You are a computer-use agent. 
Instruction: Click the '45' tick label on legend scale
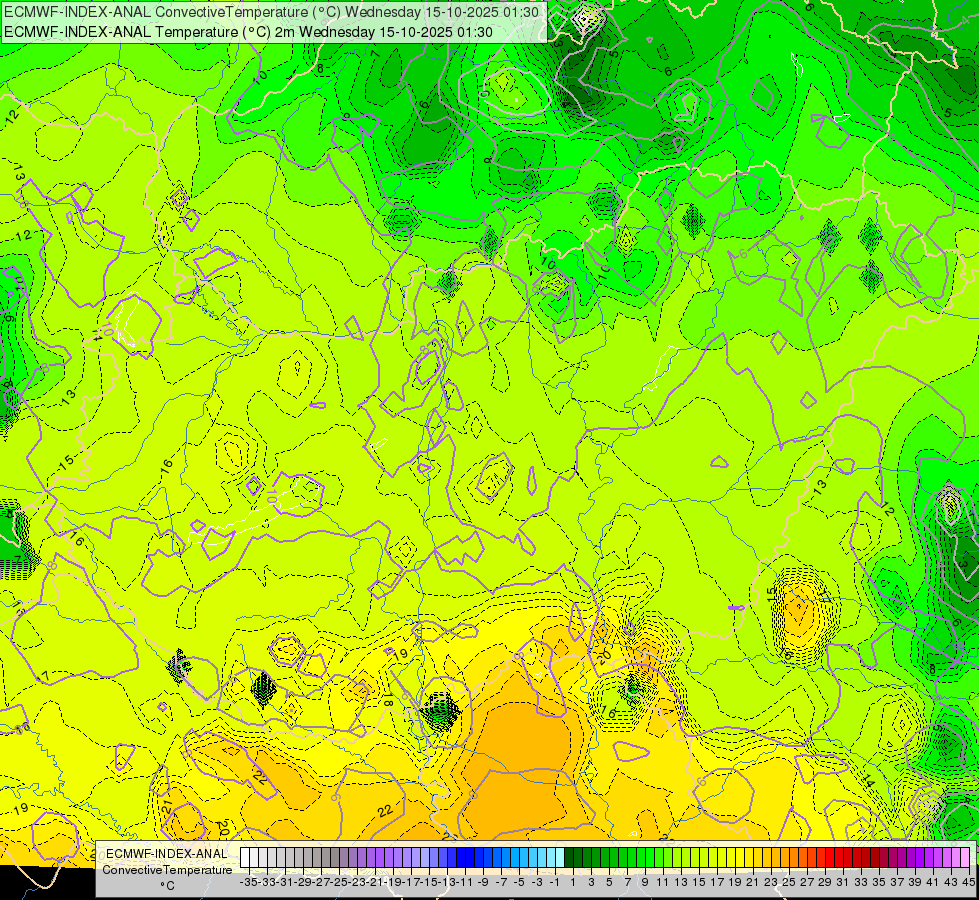click(x=968, y=882)
